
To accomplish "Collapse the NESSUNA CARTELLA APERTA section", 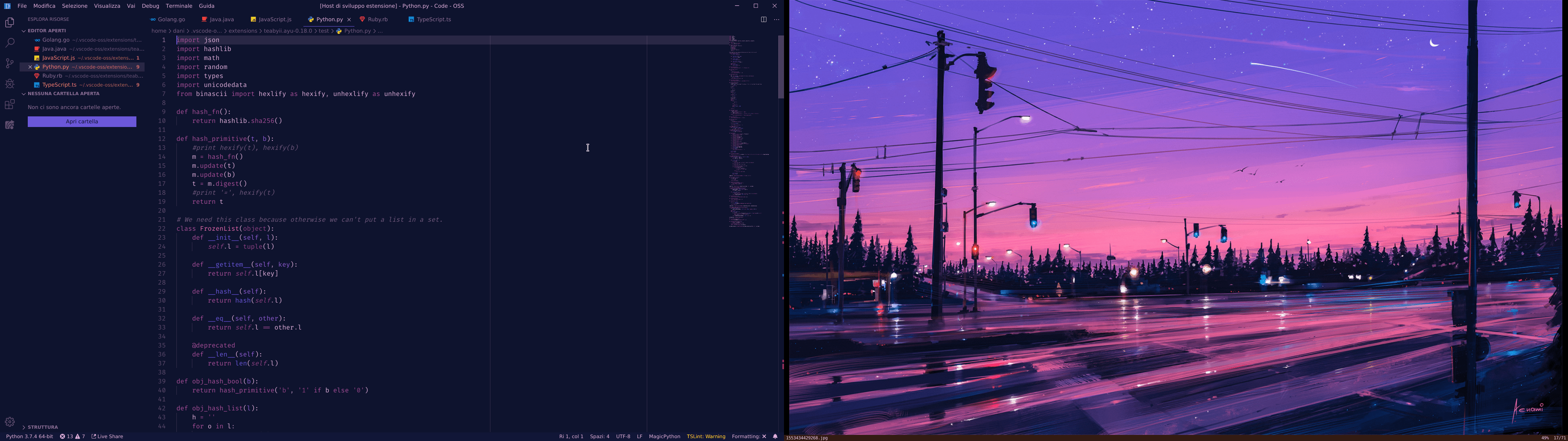I will pyautogui.click(x=63, y=94).
